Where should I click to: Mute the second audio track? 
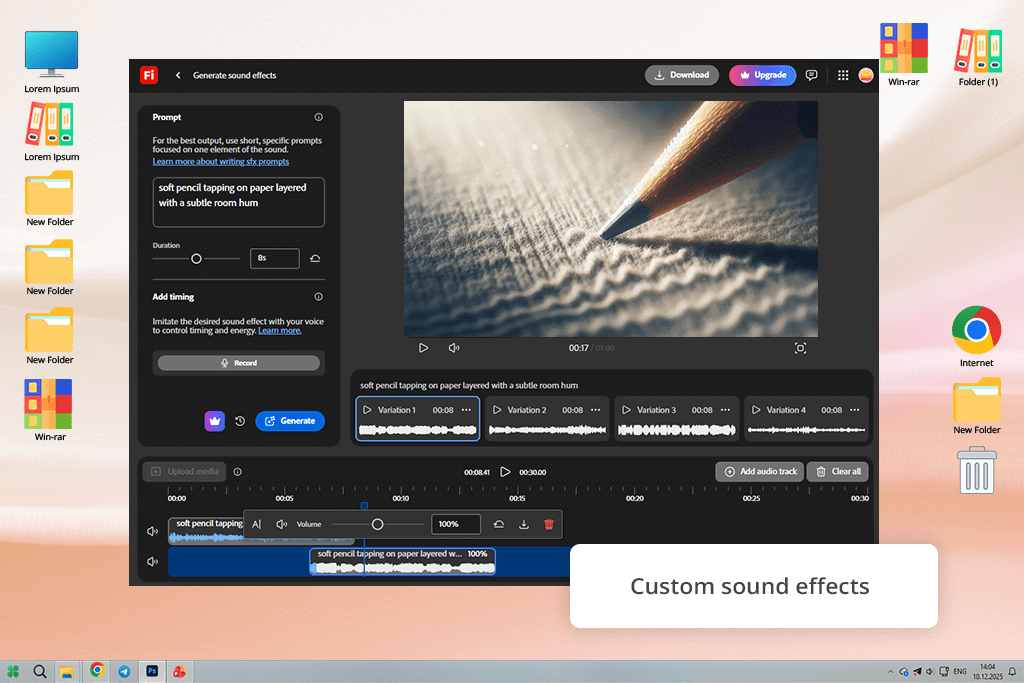coord(153,562)
